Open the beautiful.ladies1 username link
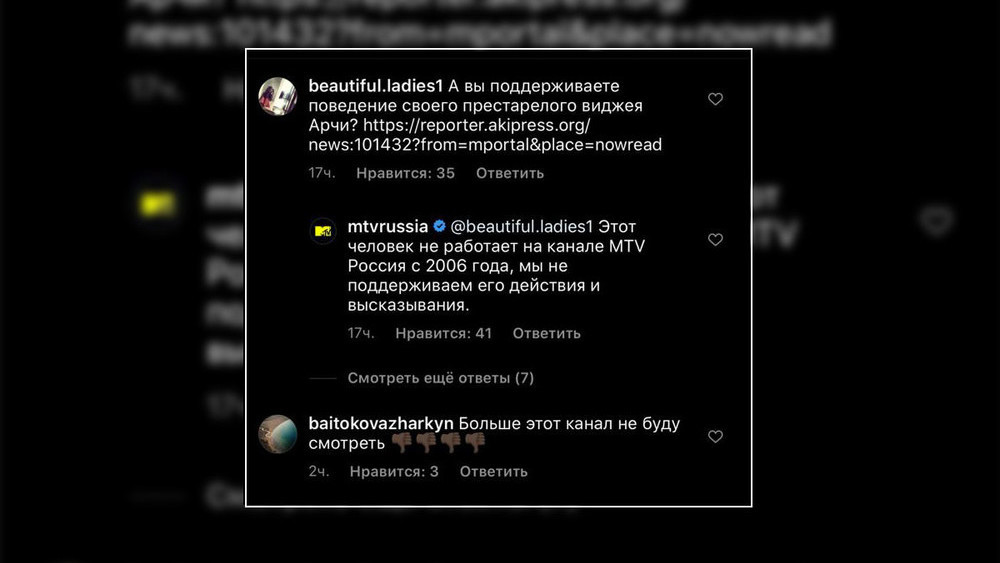This screenshot has height=563, width=1000. [376, 85]
